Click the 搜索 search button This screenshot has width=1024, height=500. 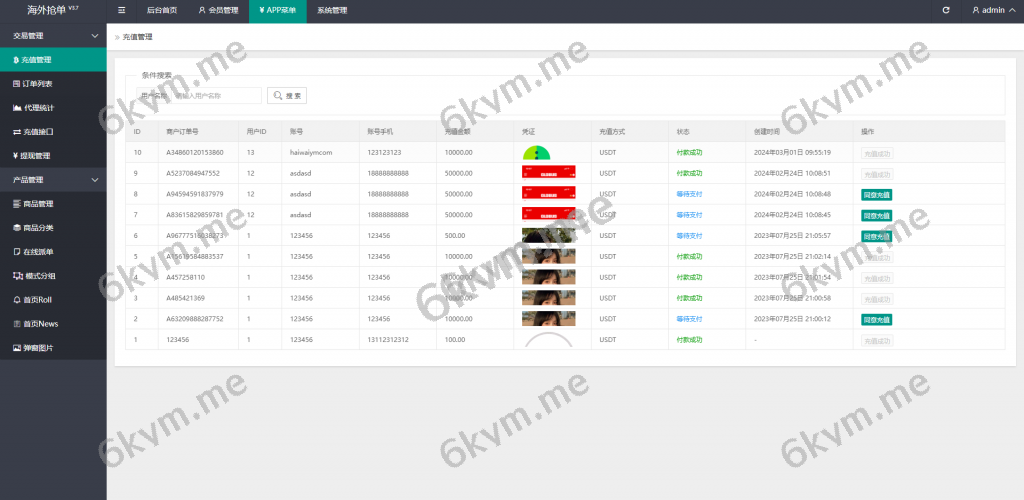(x=286, y=96)
